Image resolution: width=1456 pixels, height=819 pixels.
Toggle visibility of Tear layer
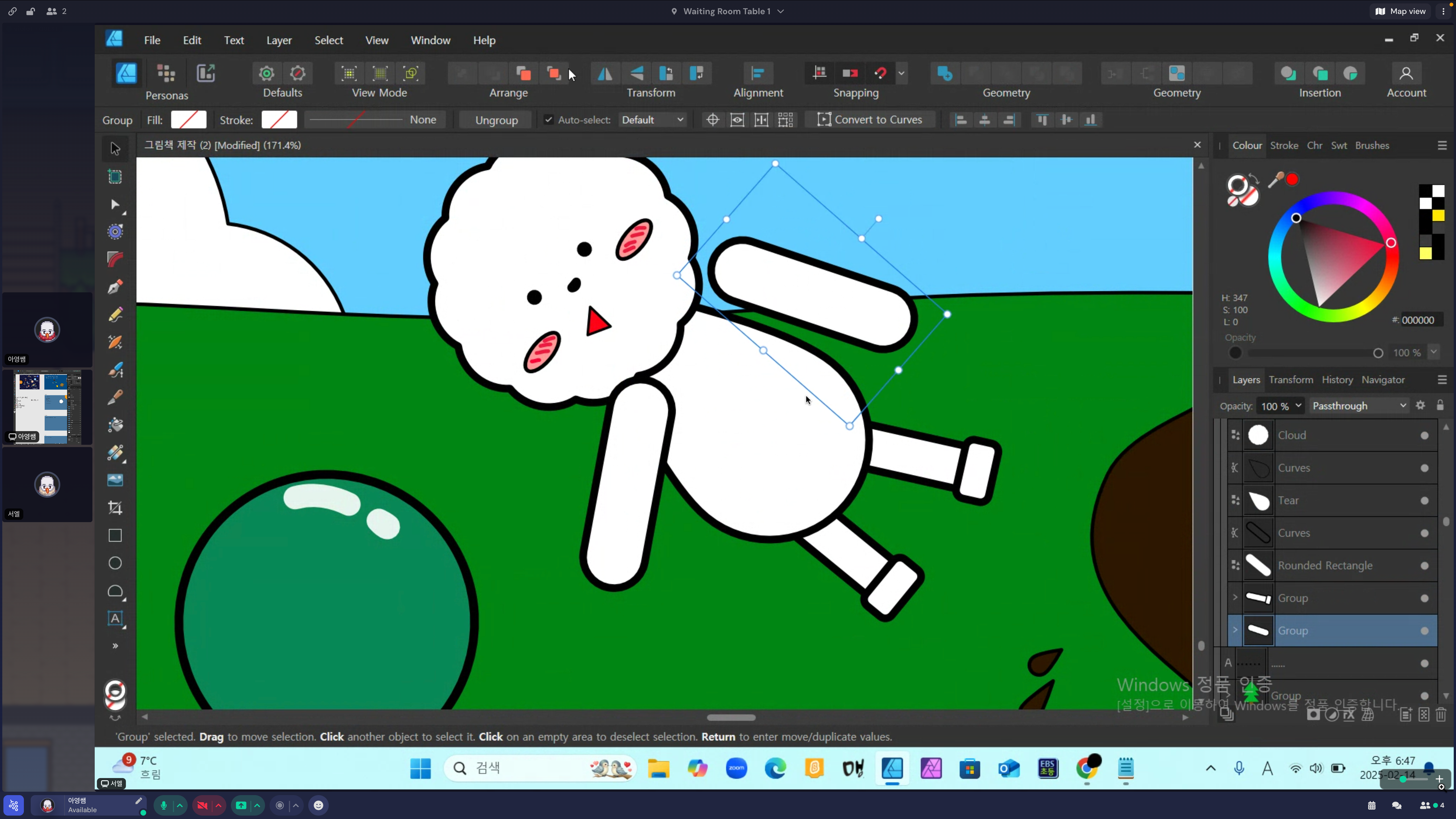[1424, 501]
